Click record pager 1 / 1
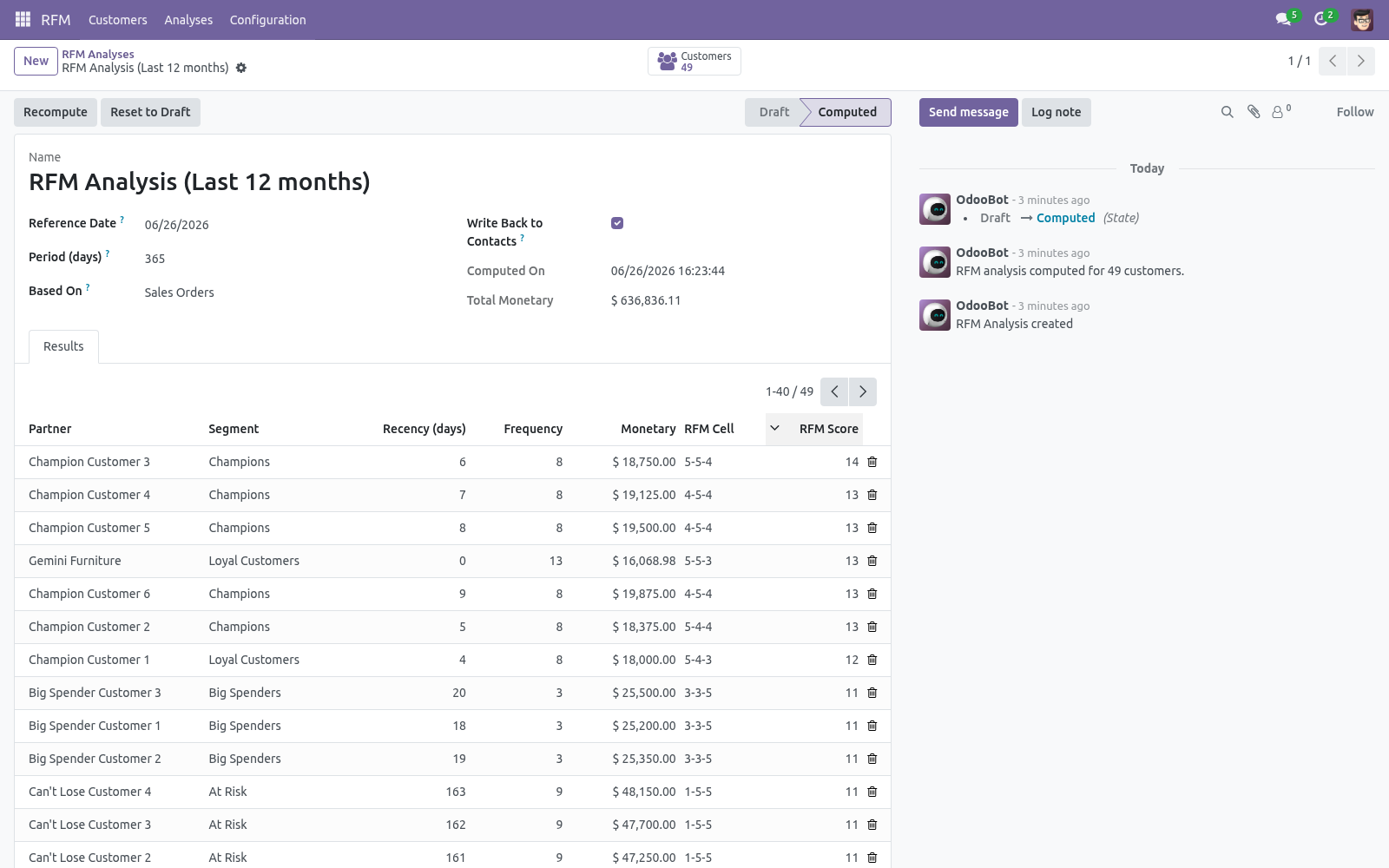 1299,61
